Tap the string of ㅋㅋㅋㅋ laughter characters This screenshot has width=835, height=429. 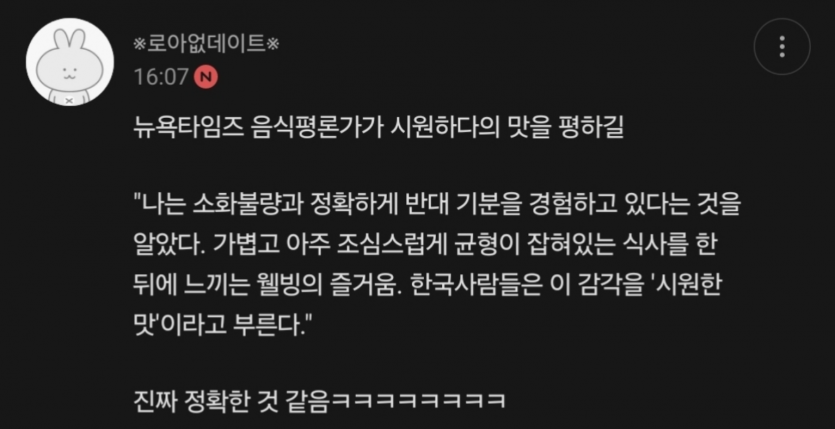click(x=418, y=399)
